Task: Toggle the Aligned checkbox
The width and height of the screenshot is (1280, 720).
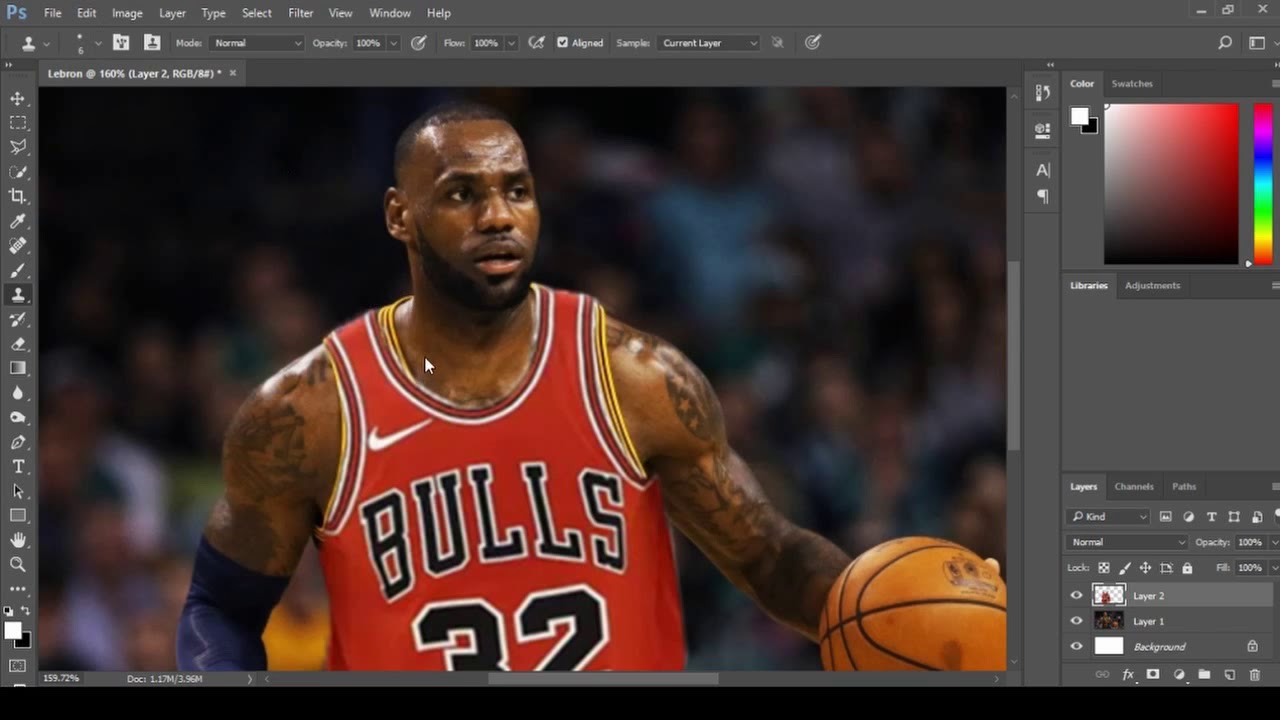Action: pyautogui.click(x=562, y=43)
